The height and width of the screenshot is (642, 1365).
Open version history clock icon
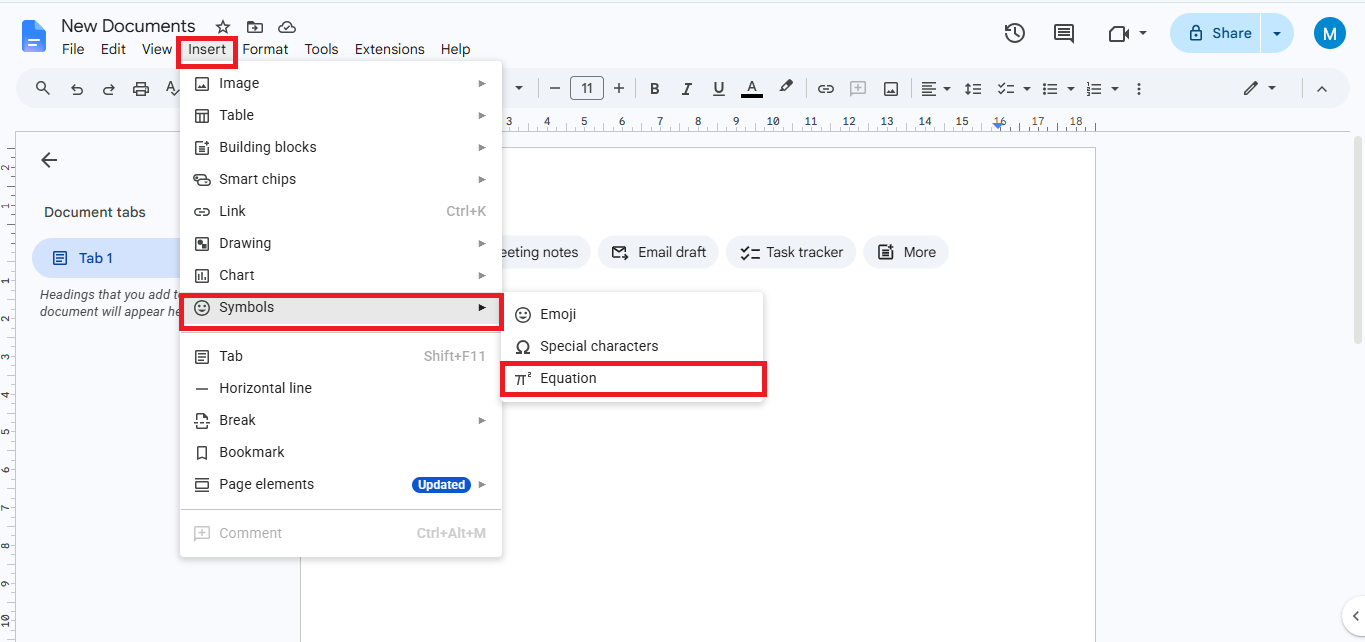[x=1015, y=33]
